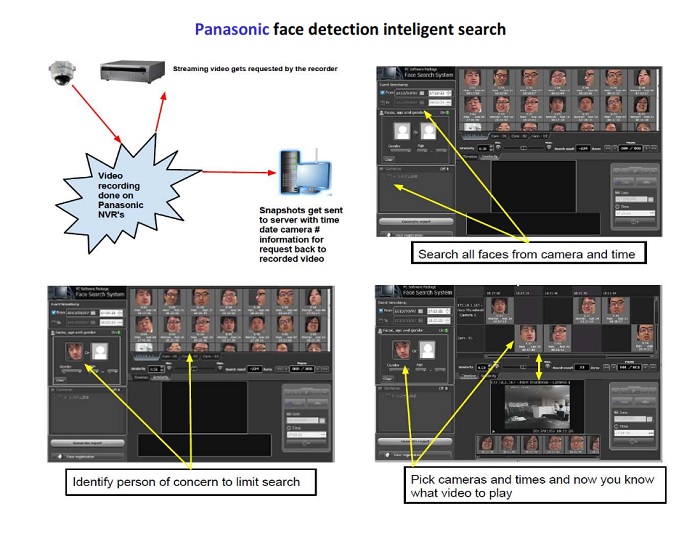Click Clear button in top-right window
The height and width of the screenshot is (541, 700).
click(389, 159)
